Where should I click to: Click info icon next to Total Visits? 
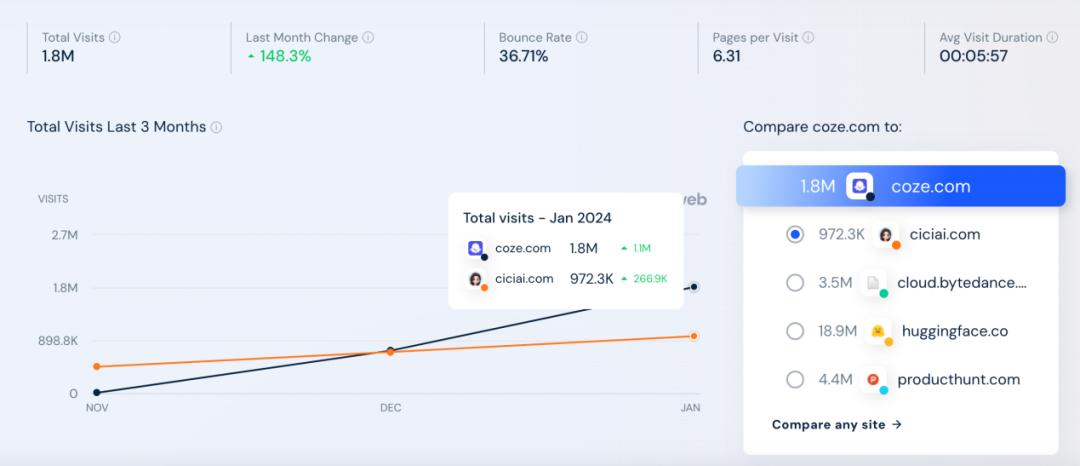coord(114,37)
